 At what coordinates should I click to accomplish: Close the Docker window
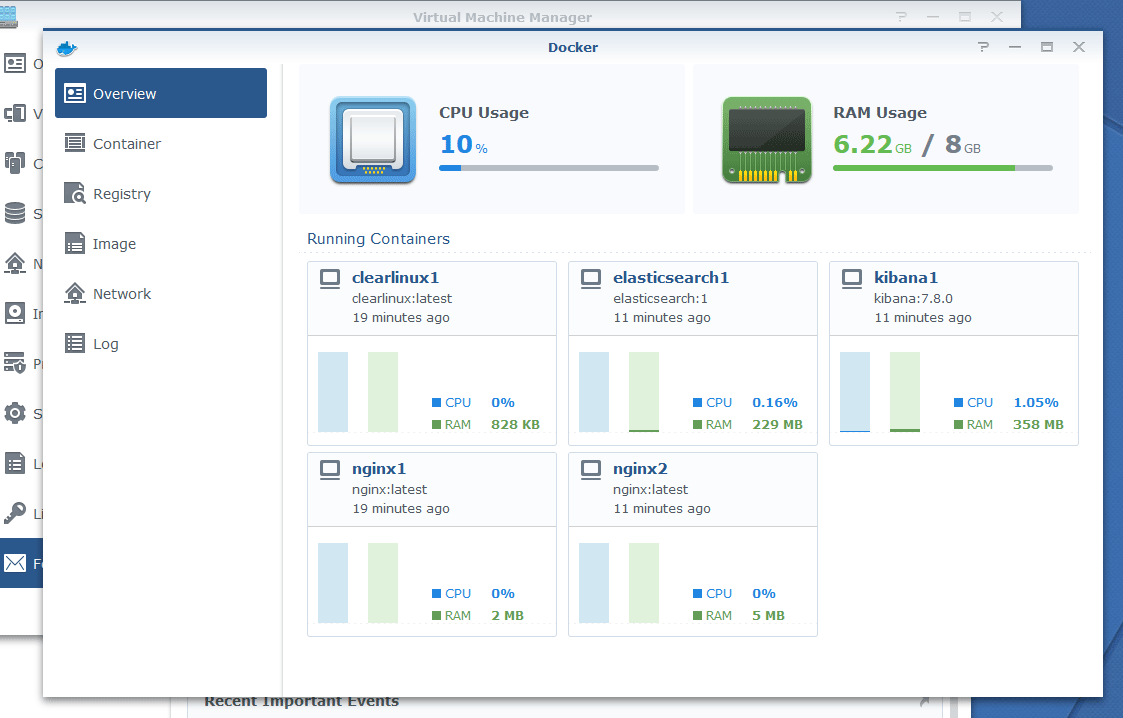1079,47
